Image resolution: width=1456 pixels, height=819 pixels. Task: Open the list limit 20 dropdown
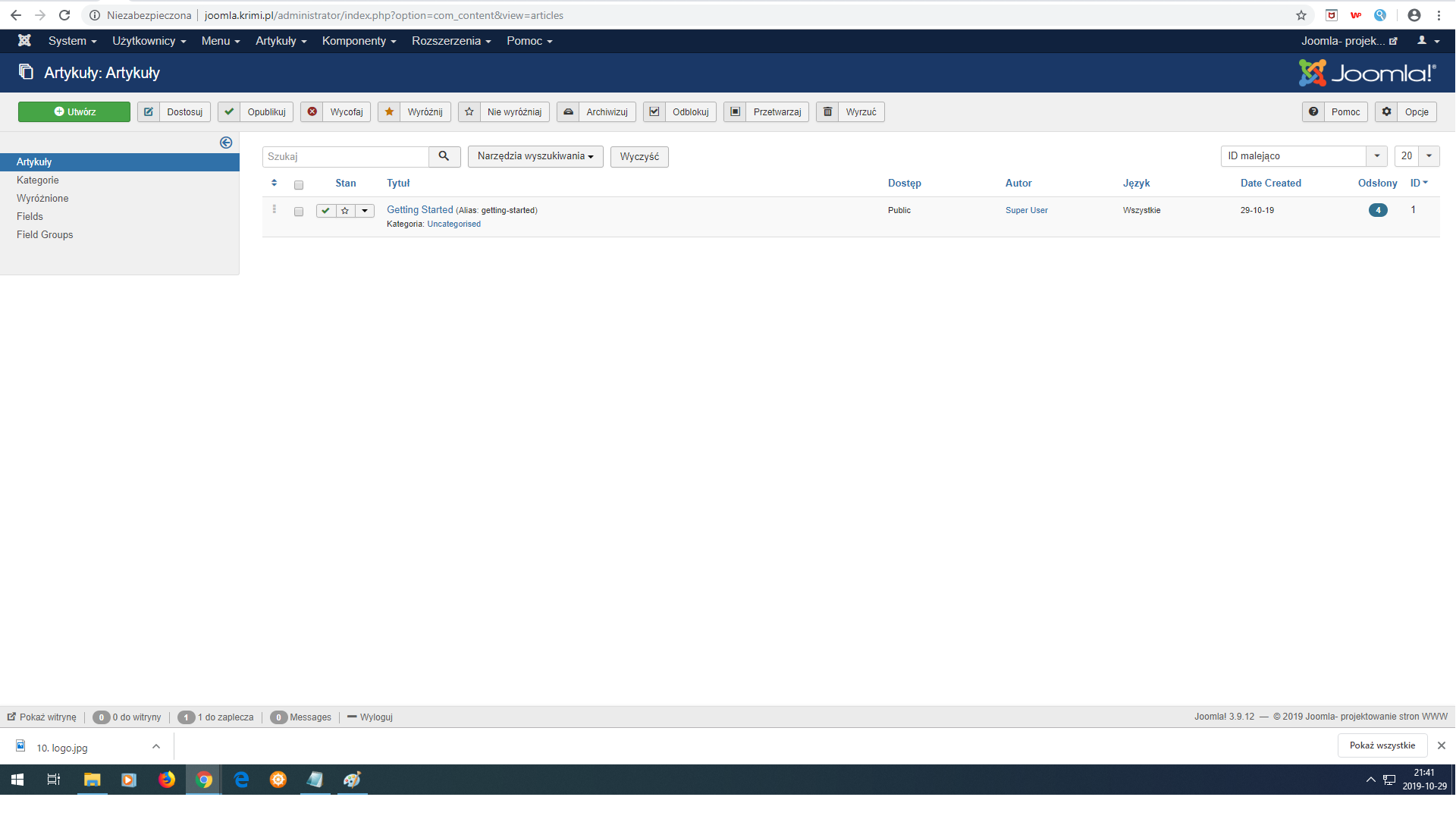(1417, 156)
